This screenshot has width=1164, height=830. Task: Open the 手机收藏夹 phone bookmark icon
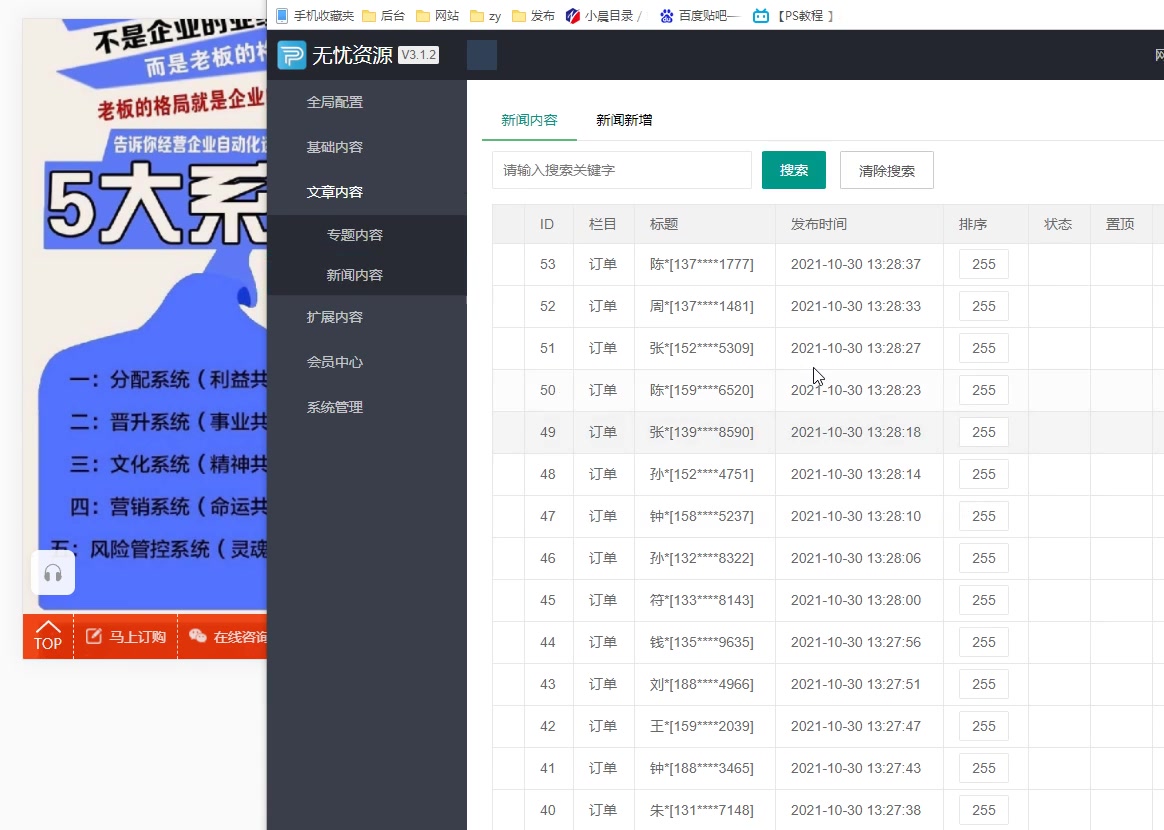coord(281,15)
